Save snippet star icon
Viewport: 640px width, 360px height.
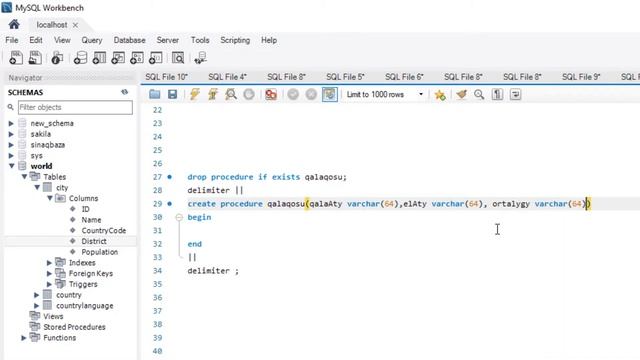click(x=440, y=95)
